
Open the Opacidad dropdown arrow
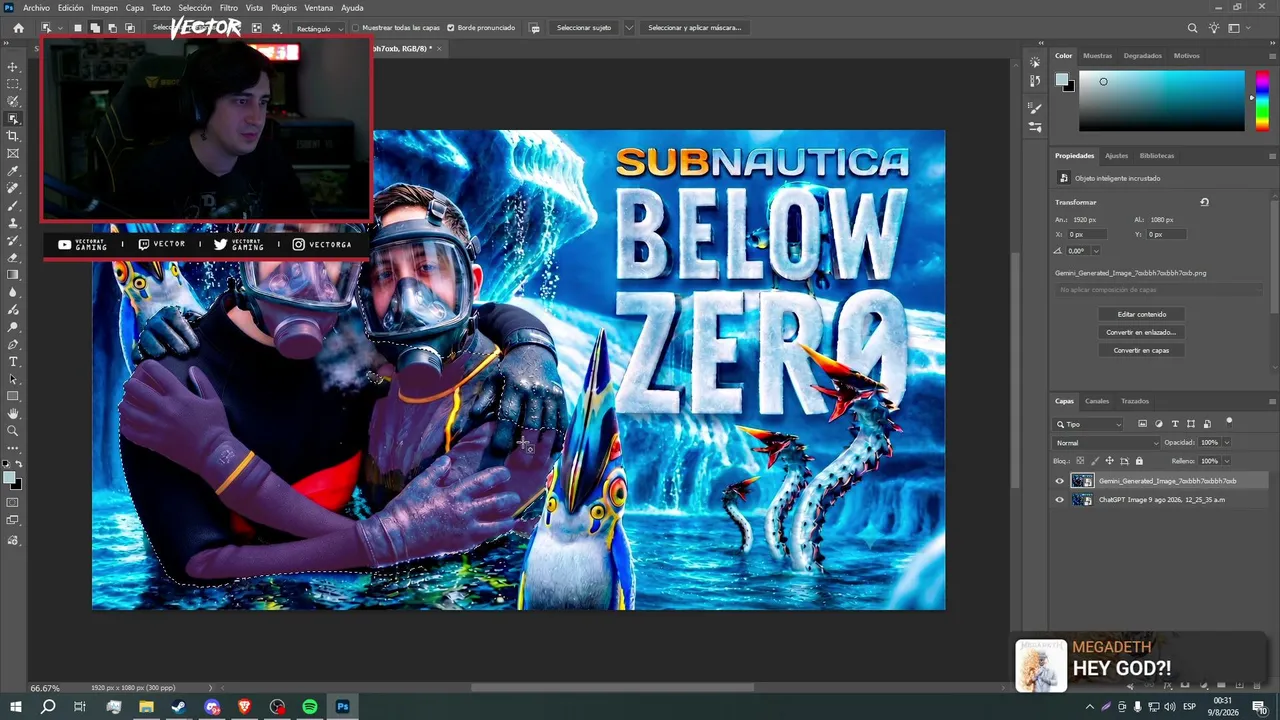1227,442
